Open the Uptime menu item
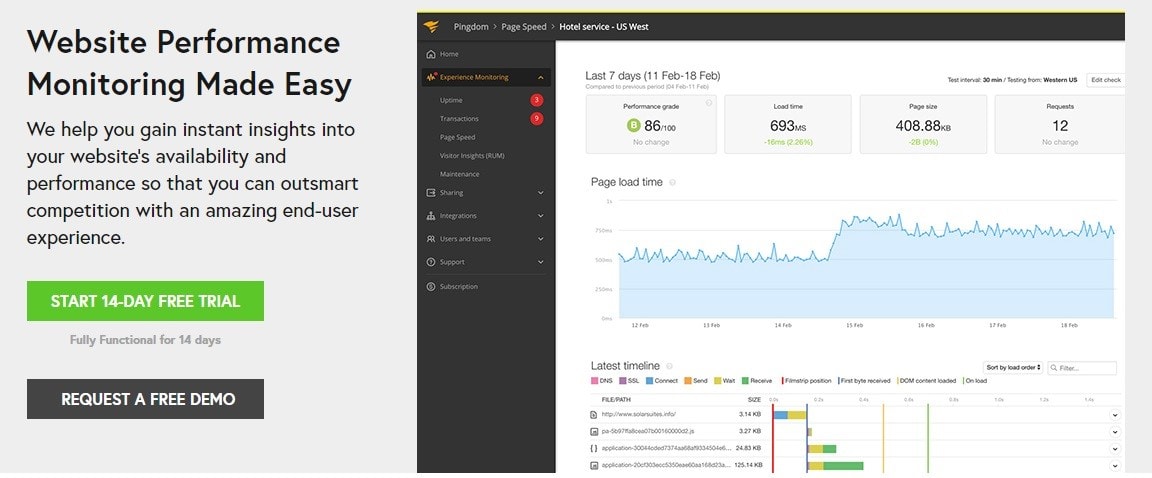 451,100
